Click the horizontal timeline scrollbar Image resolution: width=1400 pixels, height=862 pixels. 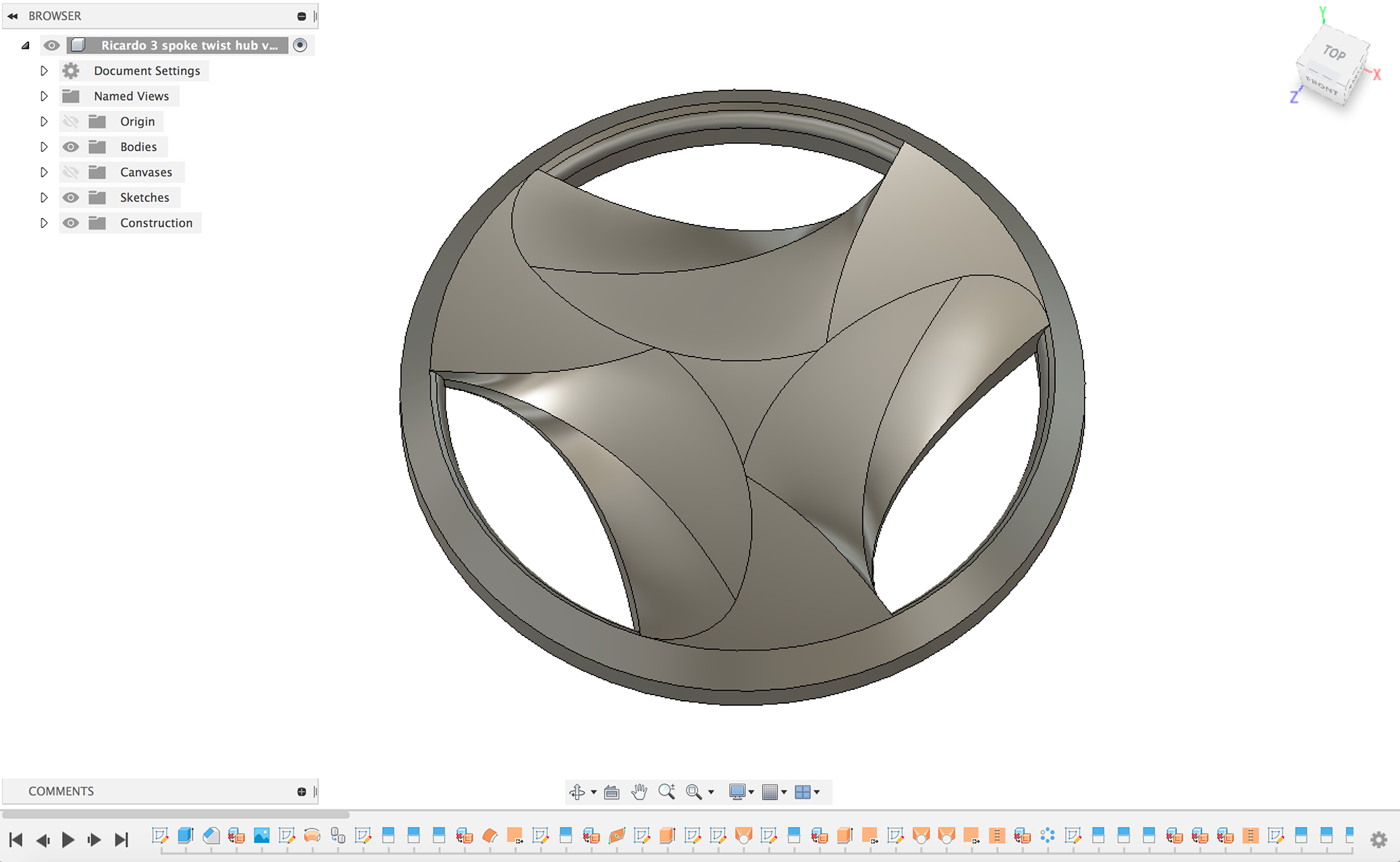176,814
